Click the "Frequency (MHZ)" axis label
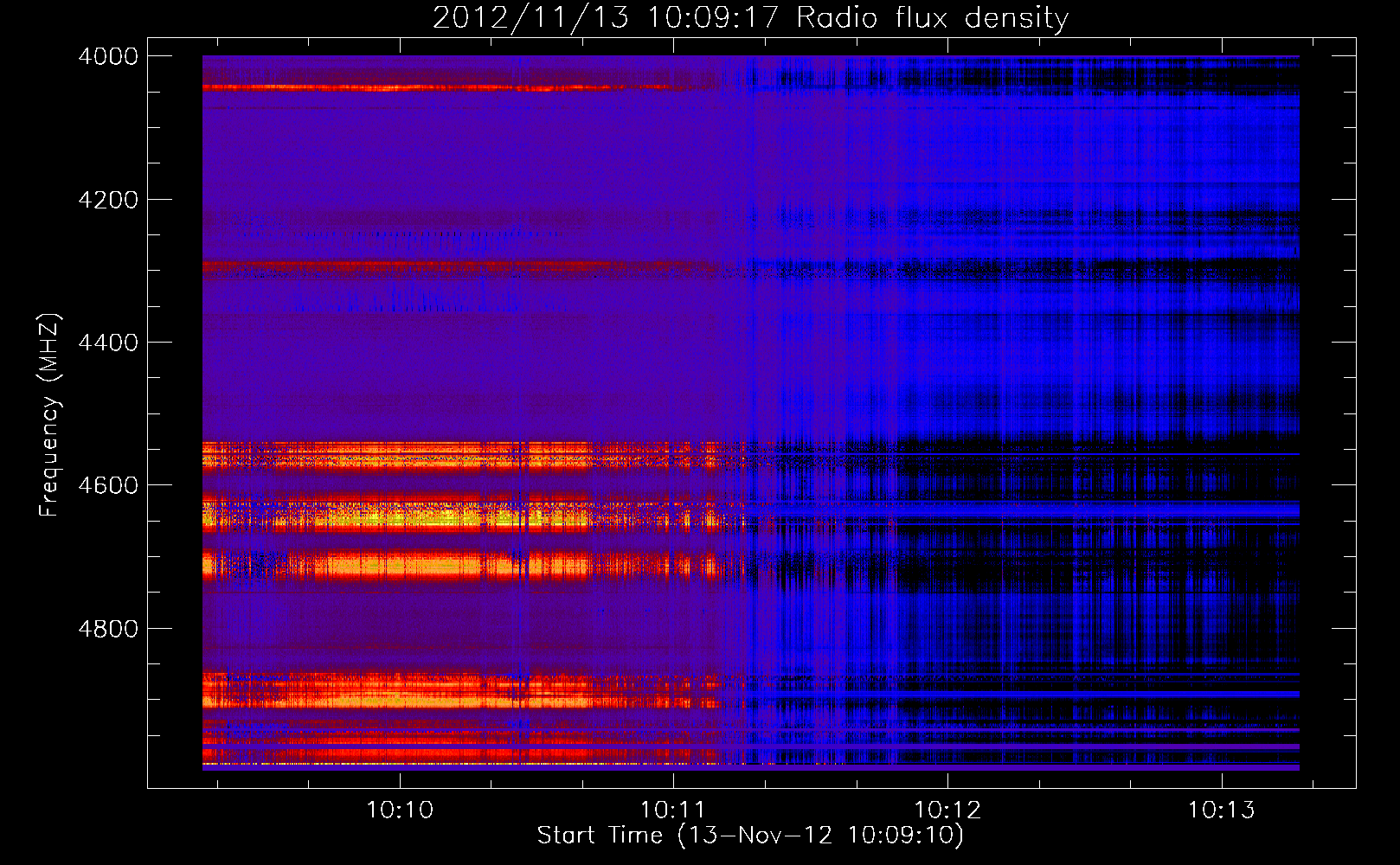1400x865 pixels. tap(50, 415)
